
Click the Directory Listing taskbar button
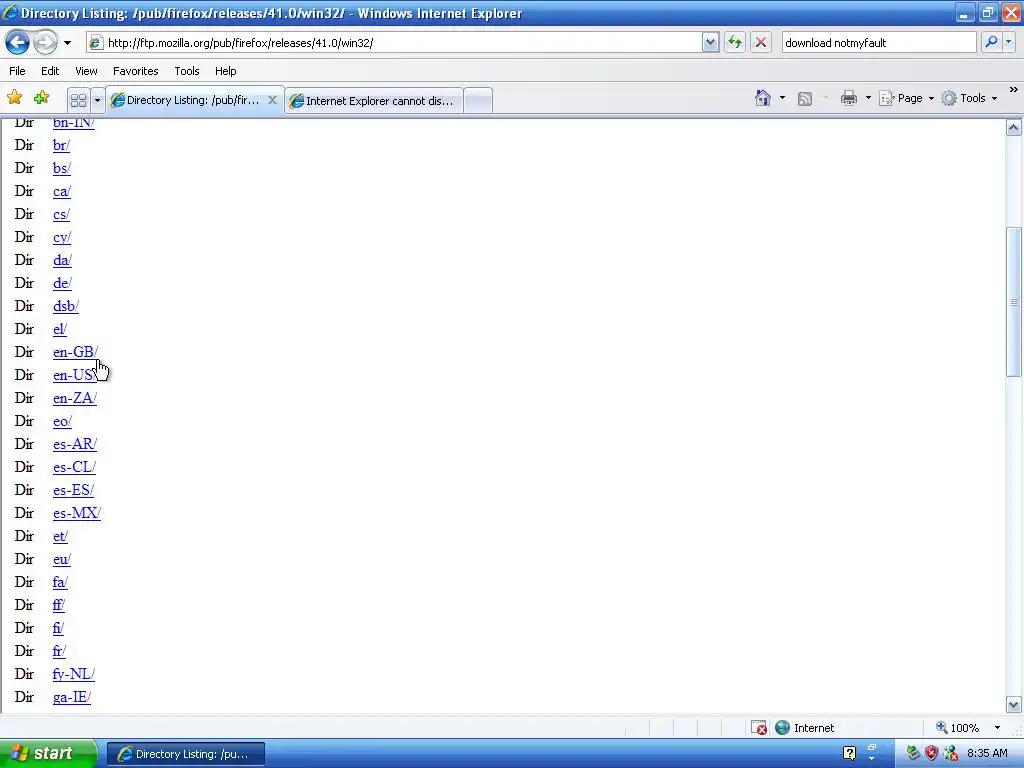185,754
